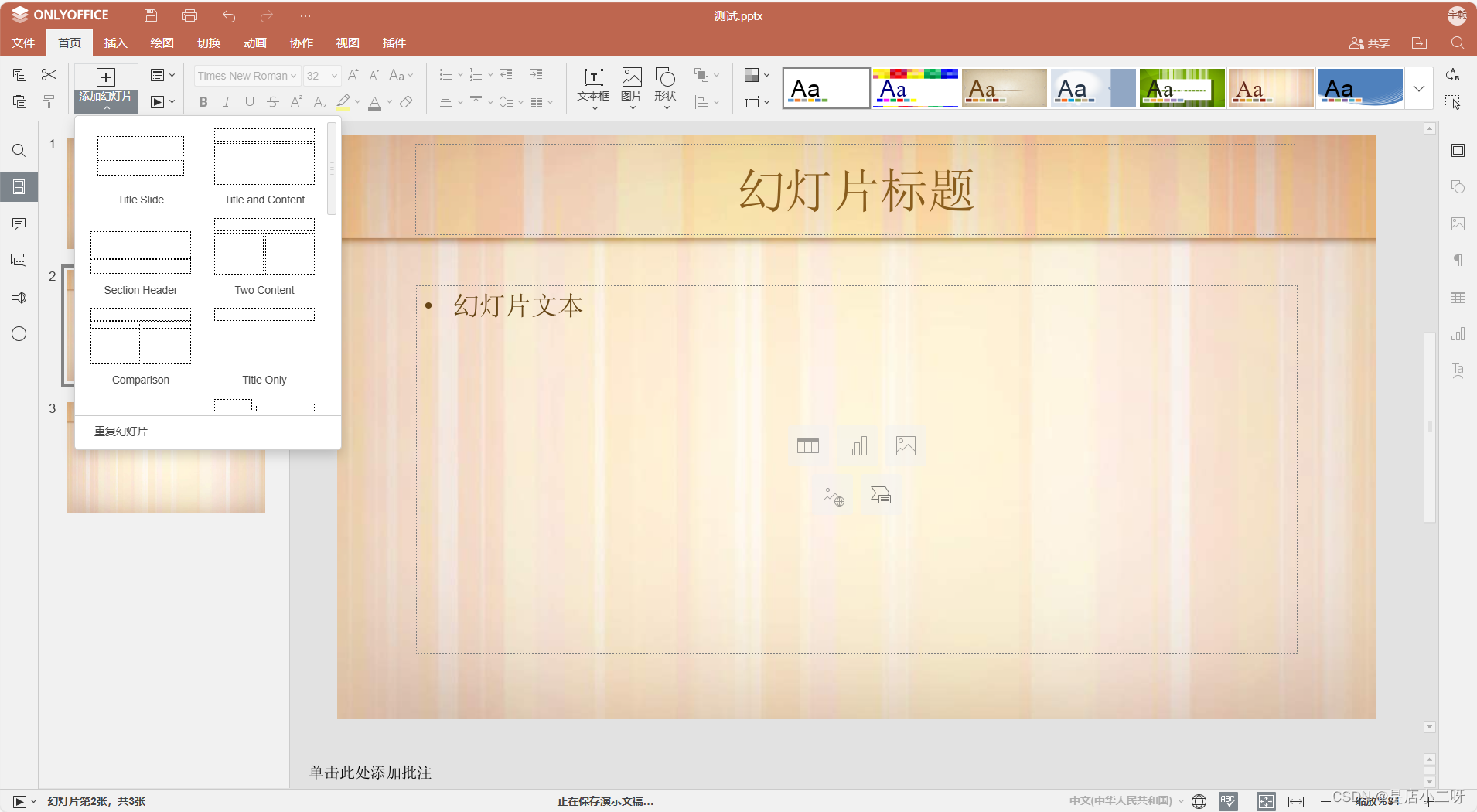This screenshot has width=1477, height=812.
Task: Switch to the 切换 tab
Action: click(x=208, y=43)
